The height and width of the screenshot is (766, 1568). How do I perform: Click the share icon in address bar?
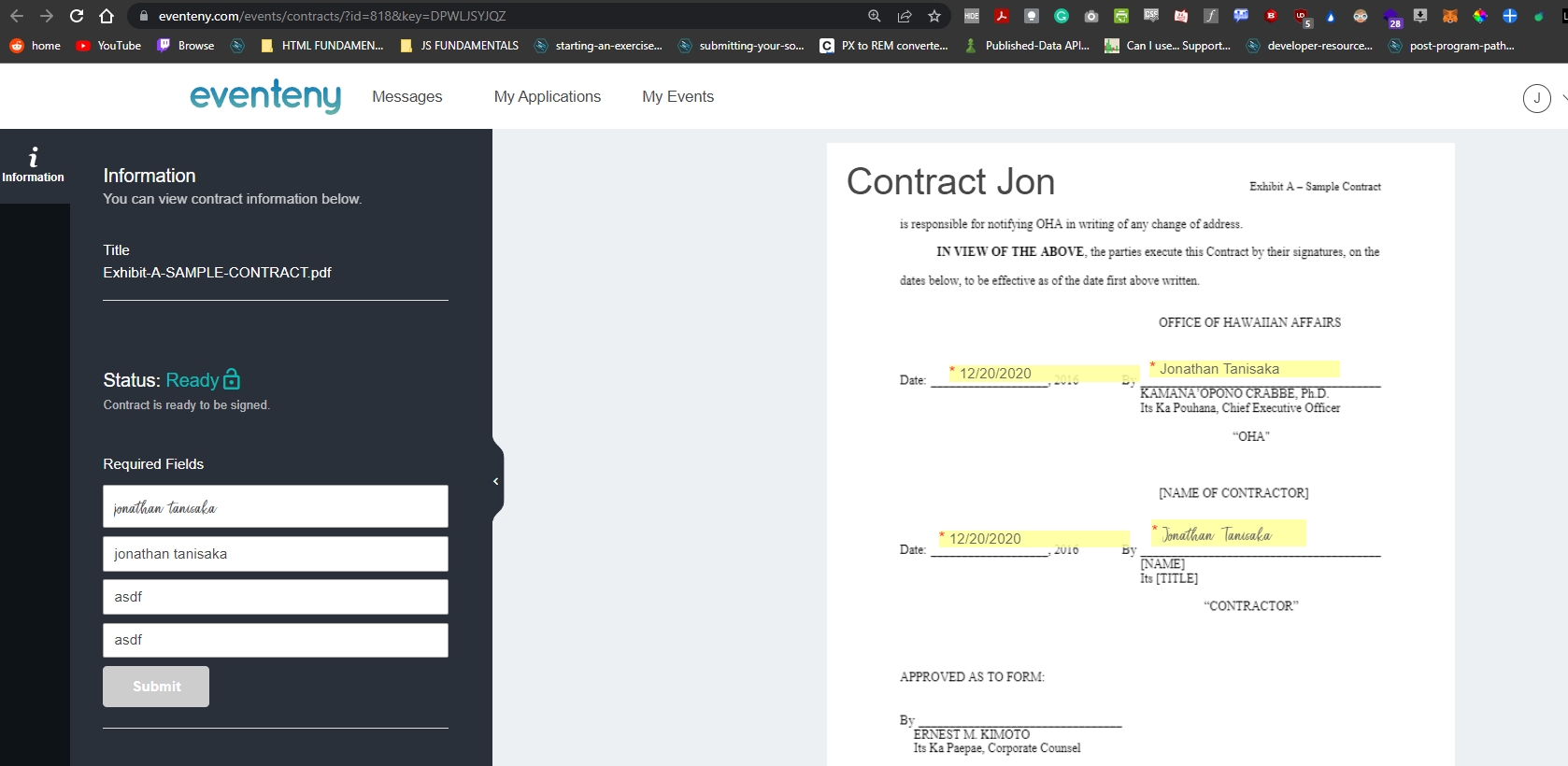coord(904,16)
